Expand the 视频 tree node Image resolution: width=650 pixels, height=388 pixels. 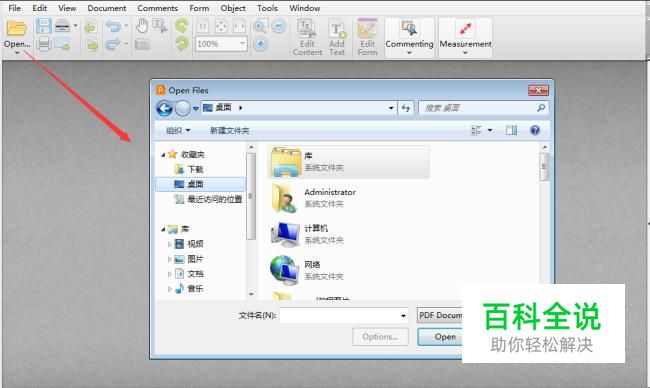click(170, 245)
